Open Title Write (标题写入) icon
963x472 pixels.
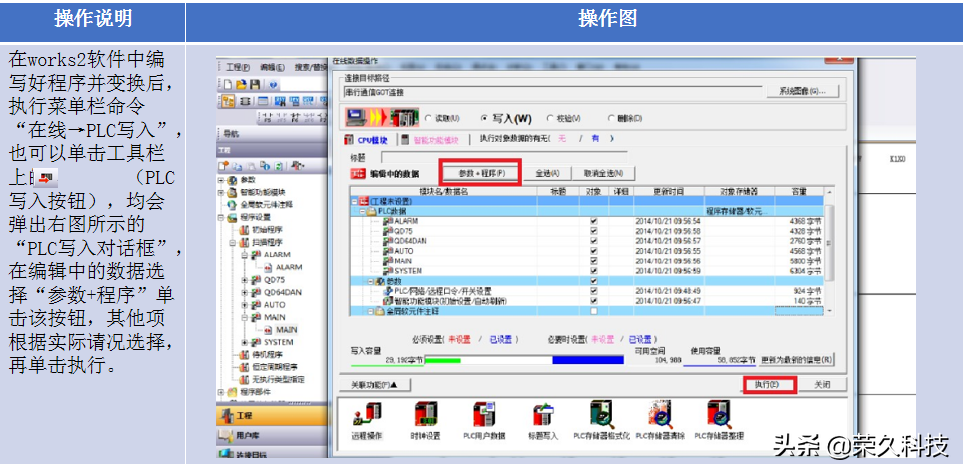pos(544,420)
